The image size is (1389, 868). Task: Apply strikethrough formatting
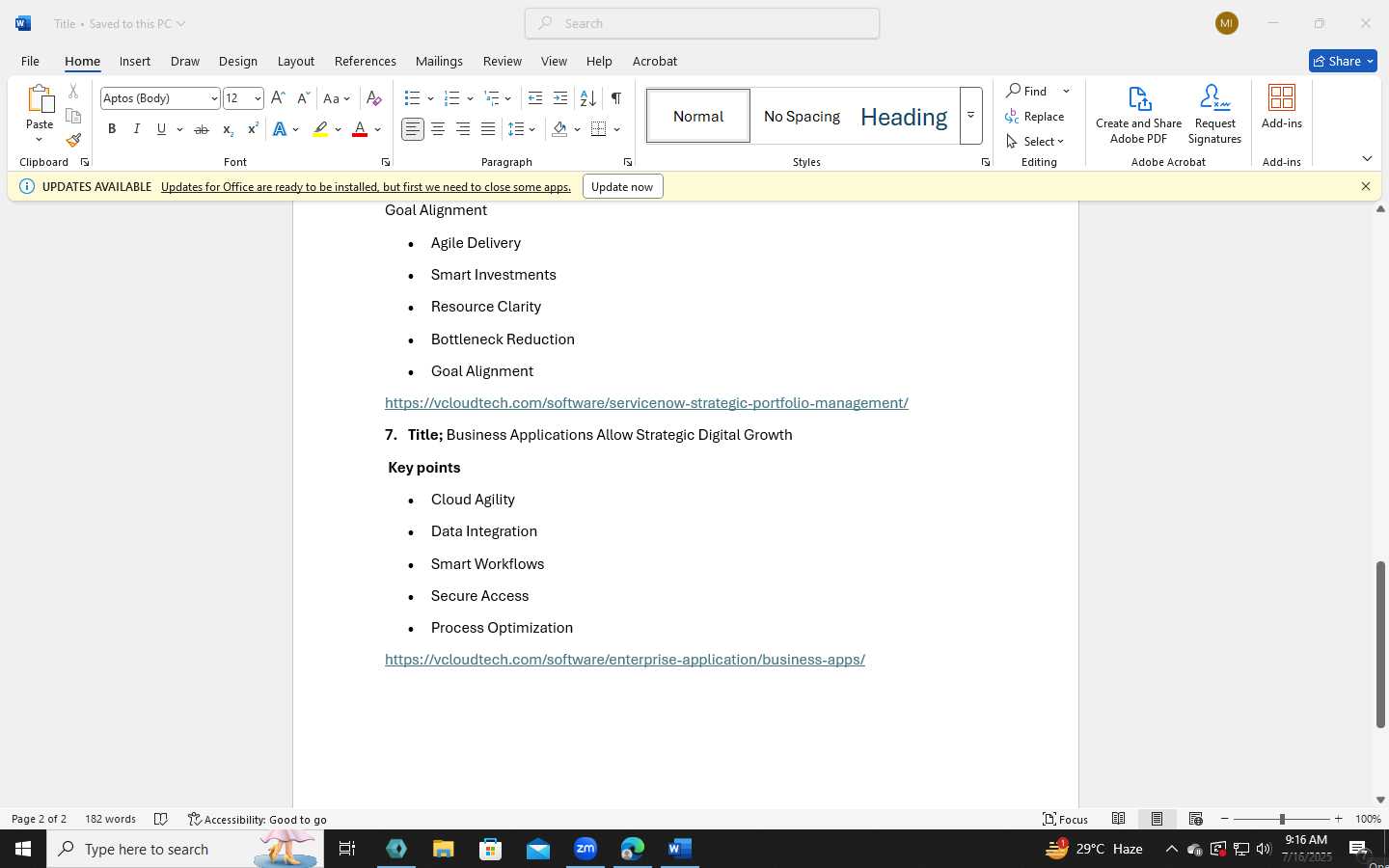202,129
